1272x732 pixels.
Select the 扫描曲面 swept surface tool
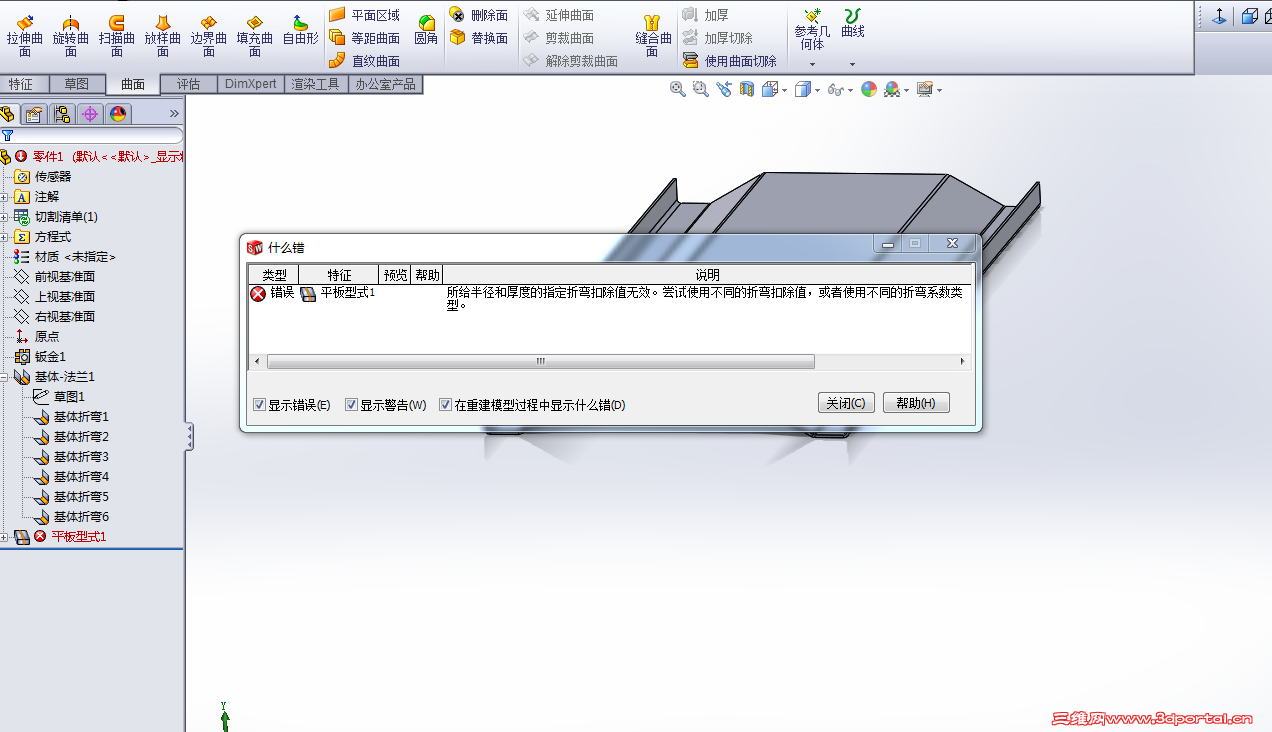coord(117,36)
